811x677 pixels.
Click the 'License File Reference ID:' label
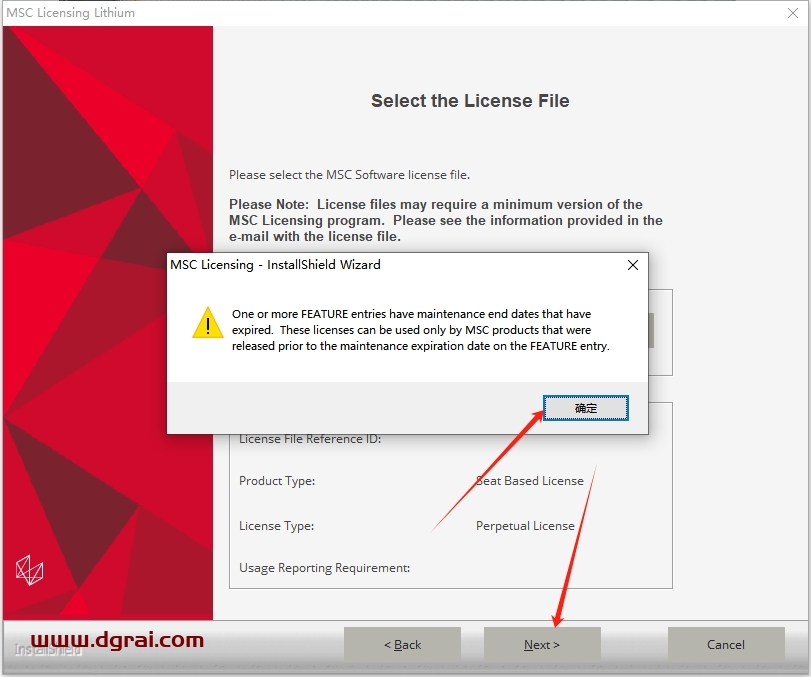tap(310, 439)
